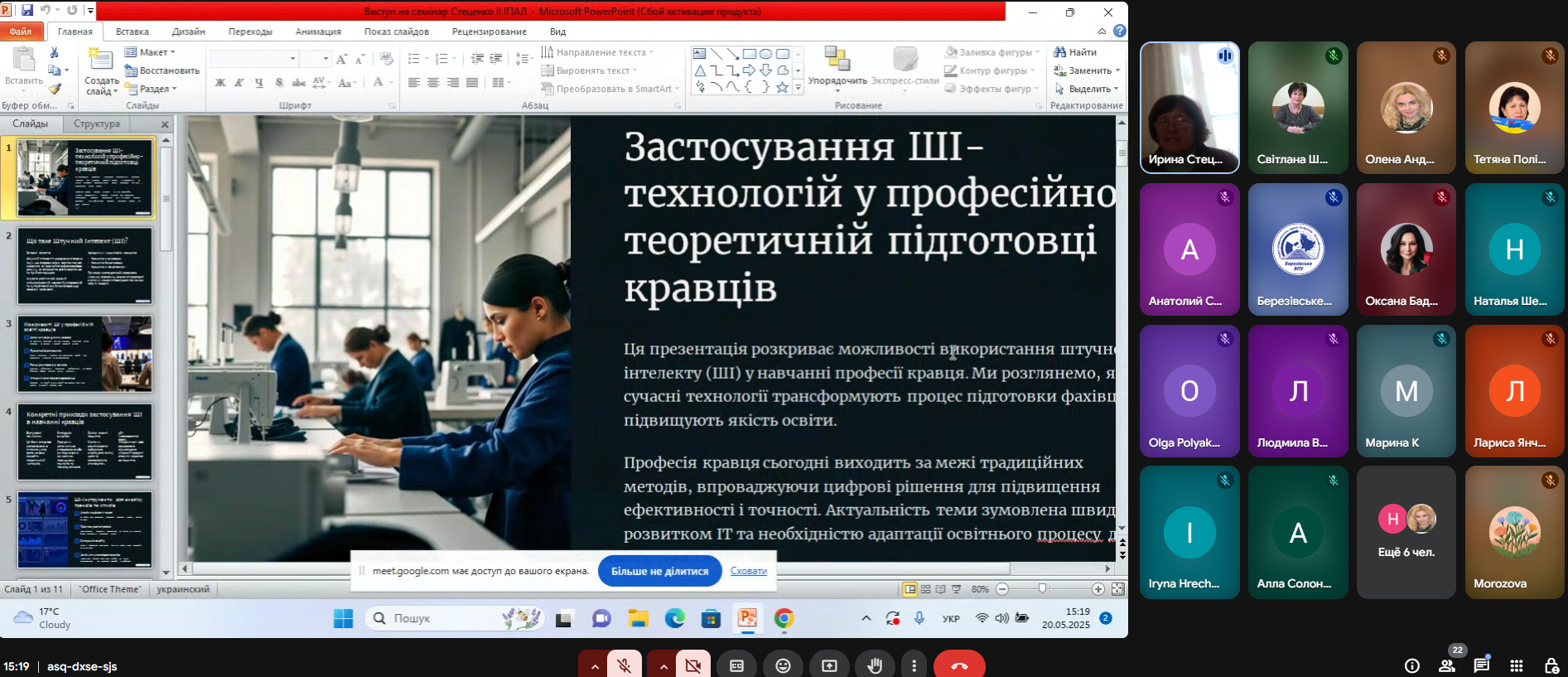Raise hand in the Google Meet call
Viewport: 1568px width, 677px height.
tap(875, 665)
